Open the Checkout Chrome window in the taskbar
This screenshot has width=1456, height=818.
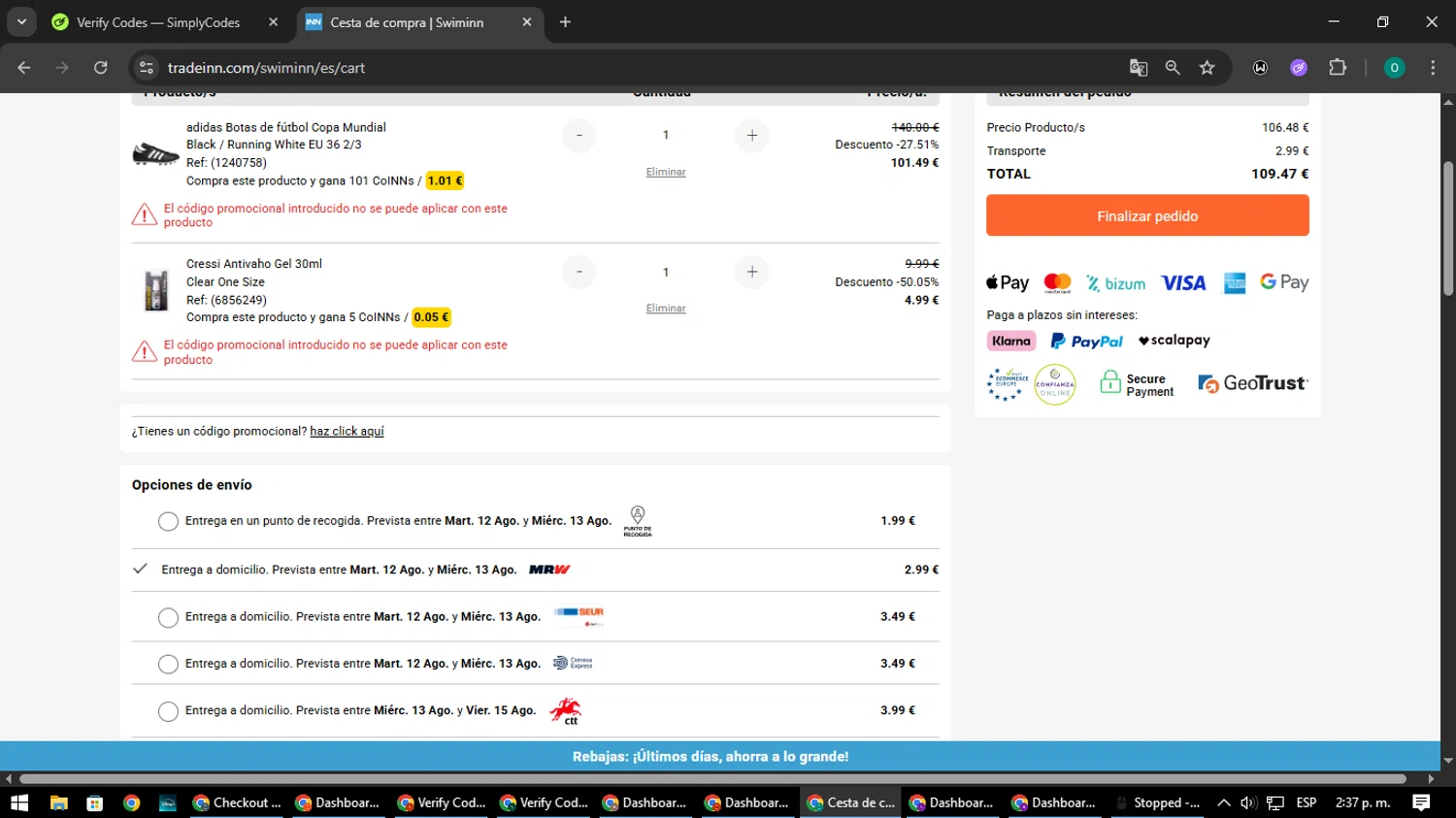[x=237, y=802]
